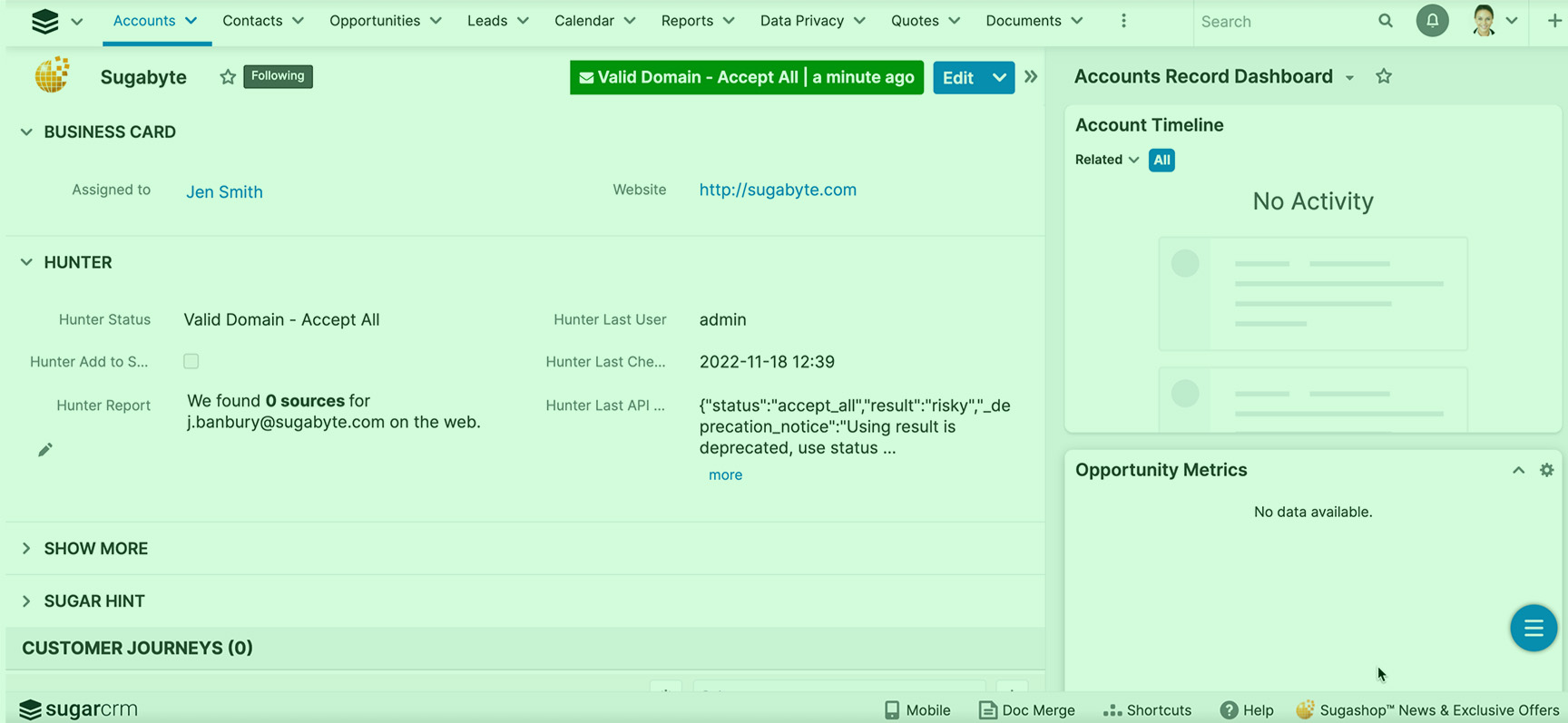
Task: Expand the SHOW MORE section
Action: (x=95, y=549)
